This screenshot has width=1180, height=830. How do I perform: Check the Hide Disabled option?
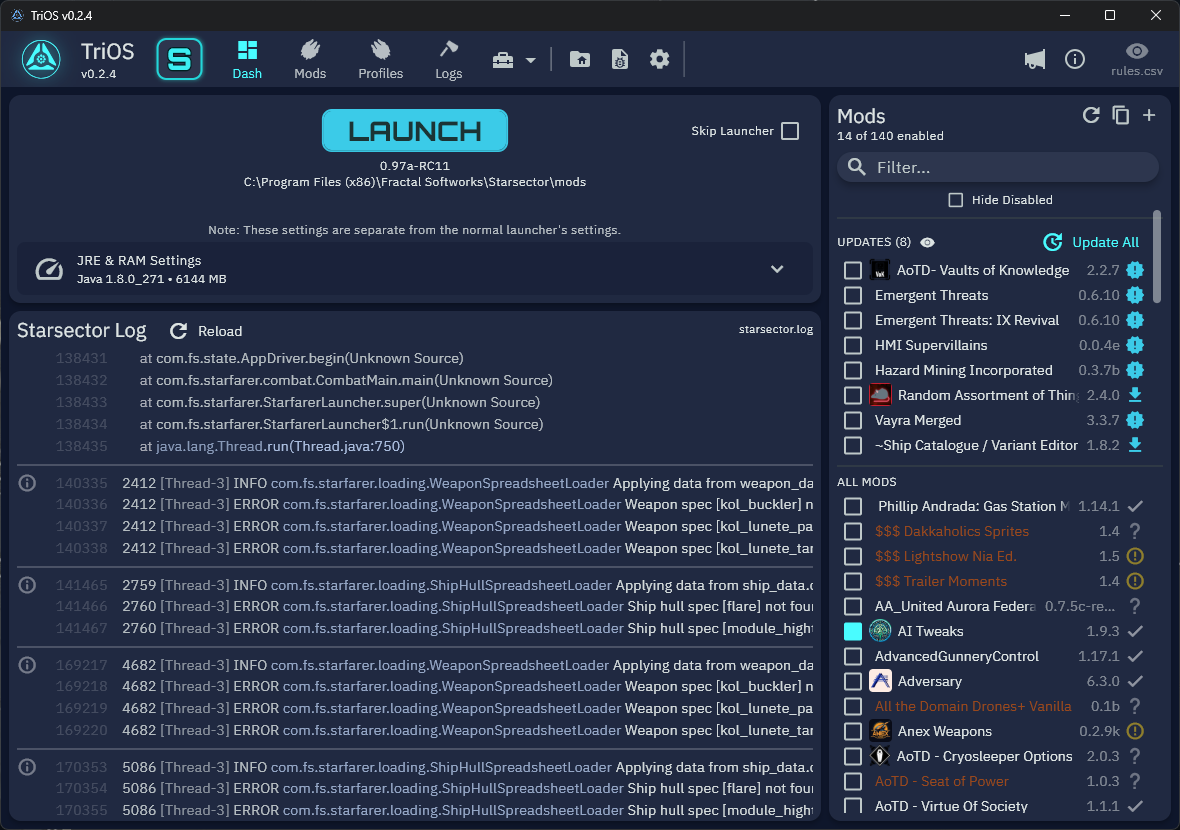pos(956,200)
